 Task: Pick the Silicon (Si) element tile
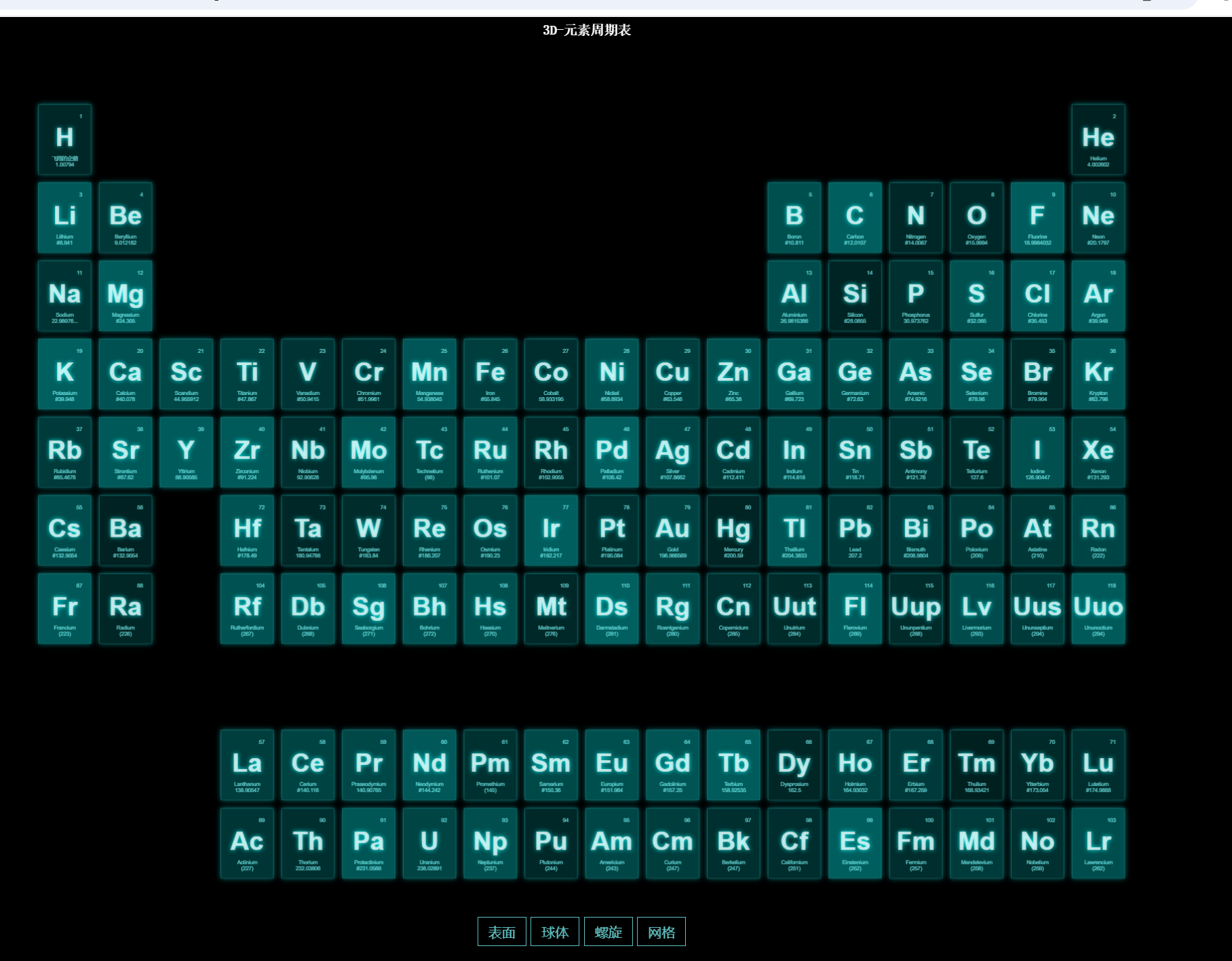click(855, 296)
